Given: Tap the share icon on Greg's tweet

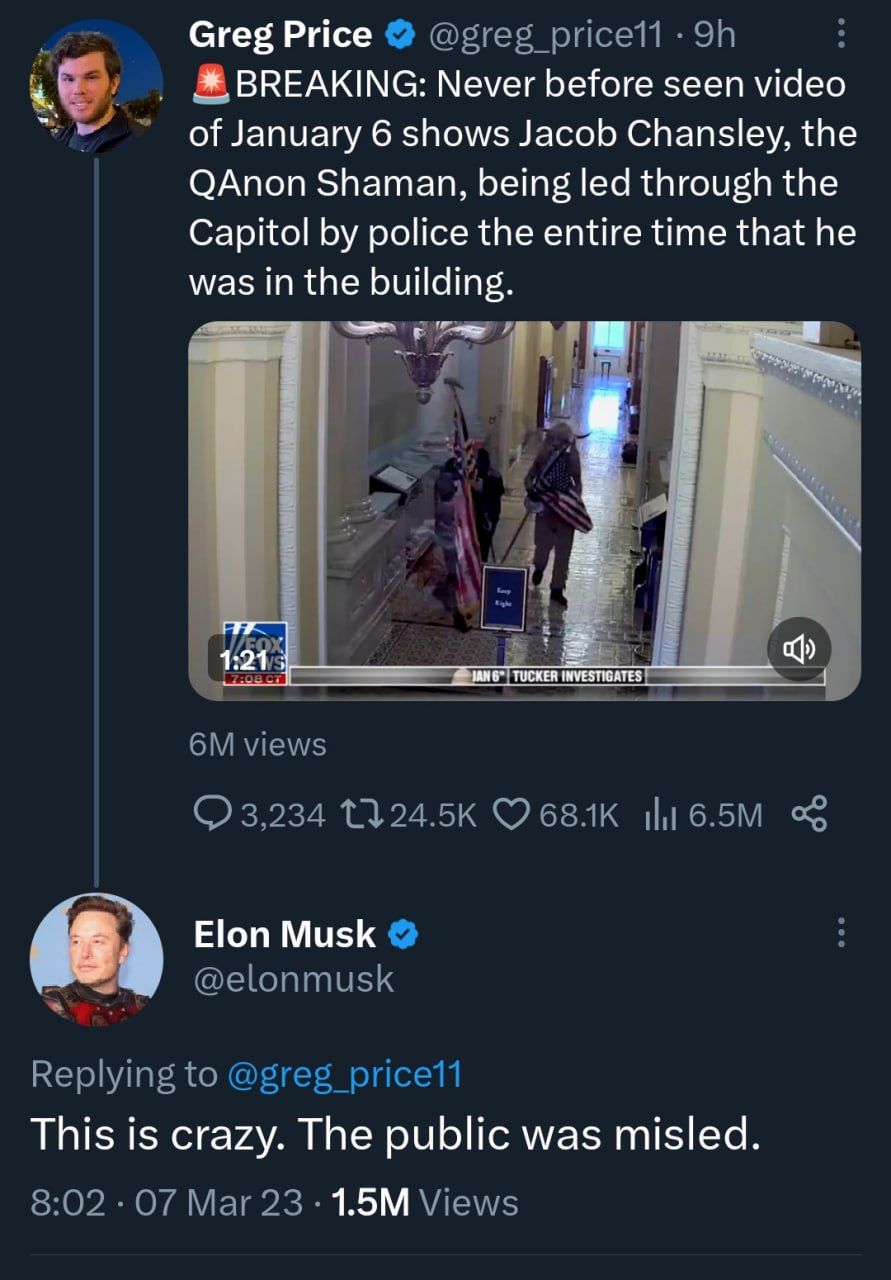Looking at the screenshot, I should click(809, 814).
